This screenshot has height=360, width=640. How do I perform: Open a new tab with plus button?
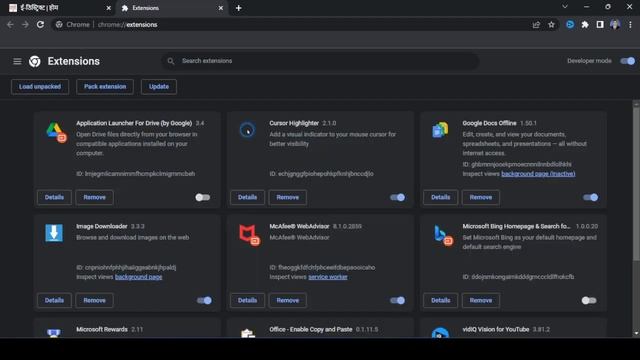239,8
